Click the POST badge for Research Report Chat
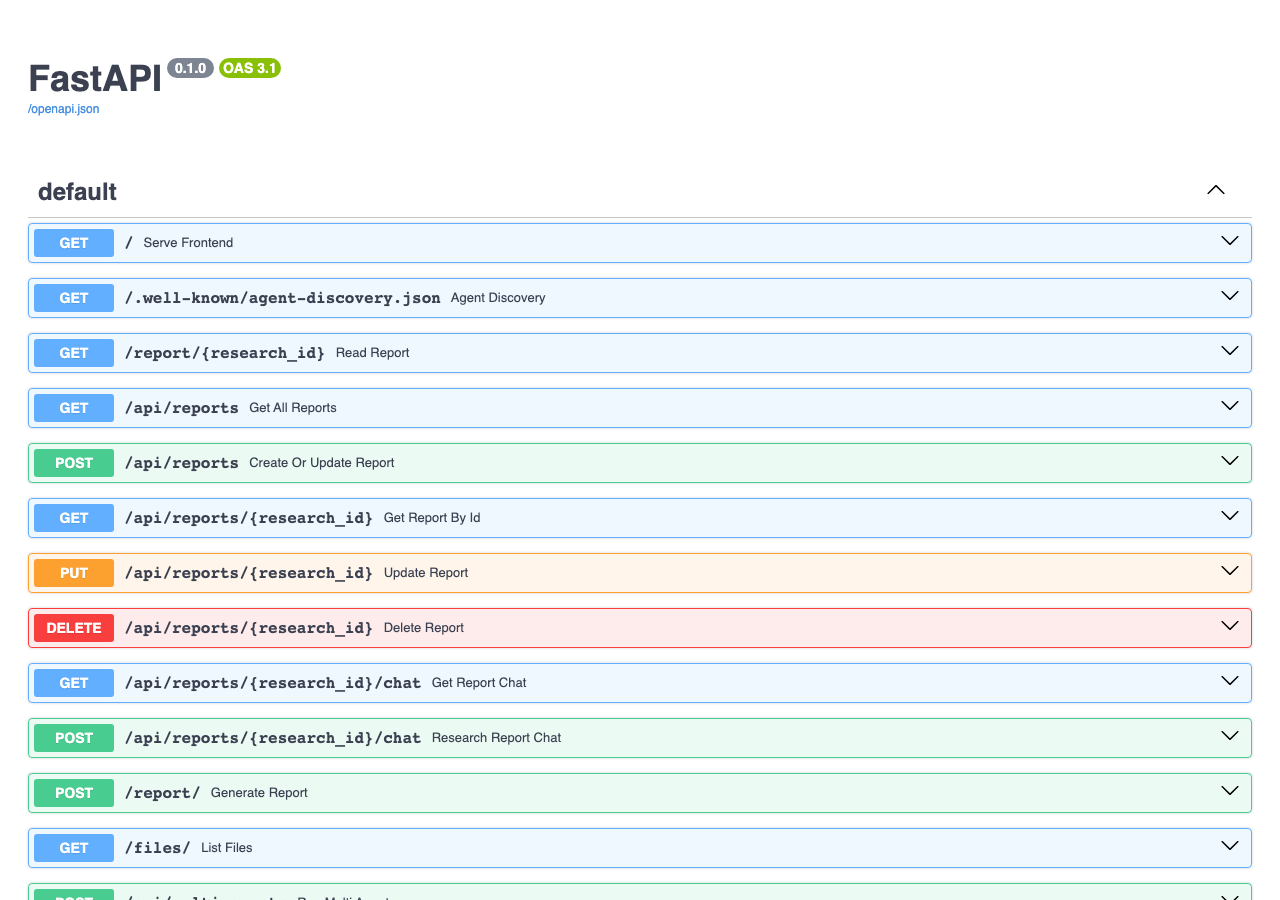This screenshot has height=900, width=1280. point(74,738)
